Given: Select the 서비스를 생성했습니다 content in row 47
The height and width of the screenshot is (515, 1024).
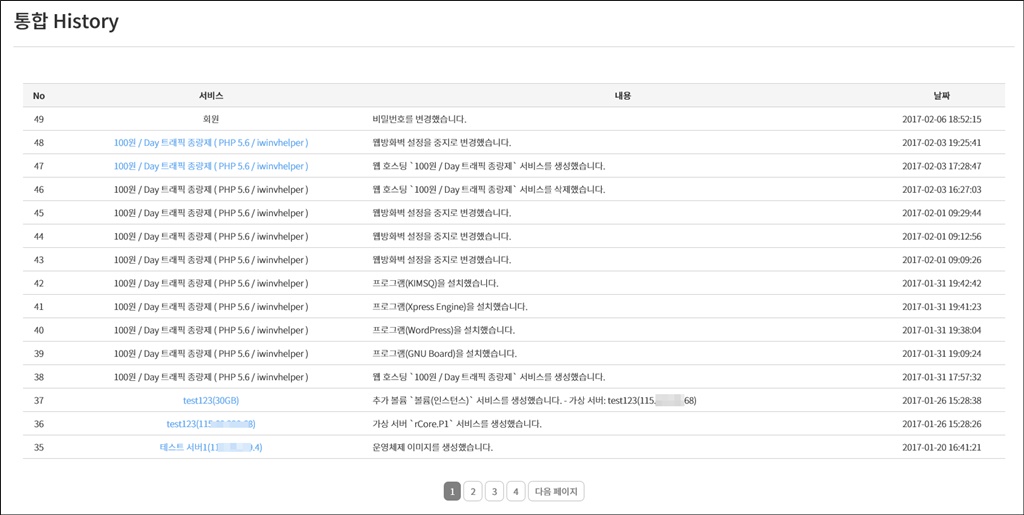Looking at the screenshot, I should coord(488,166).
